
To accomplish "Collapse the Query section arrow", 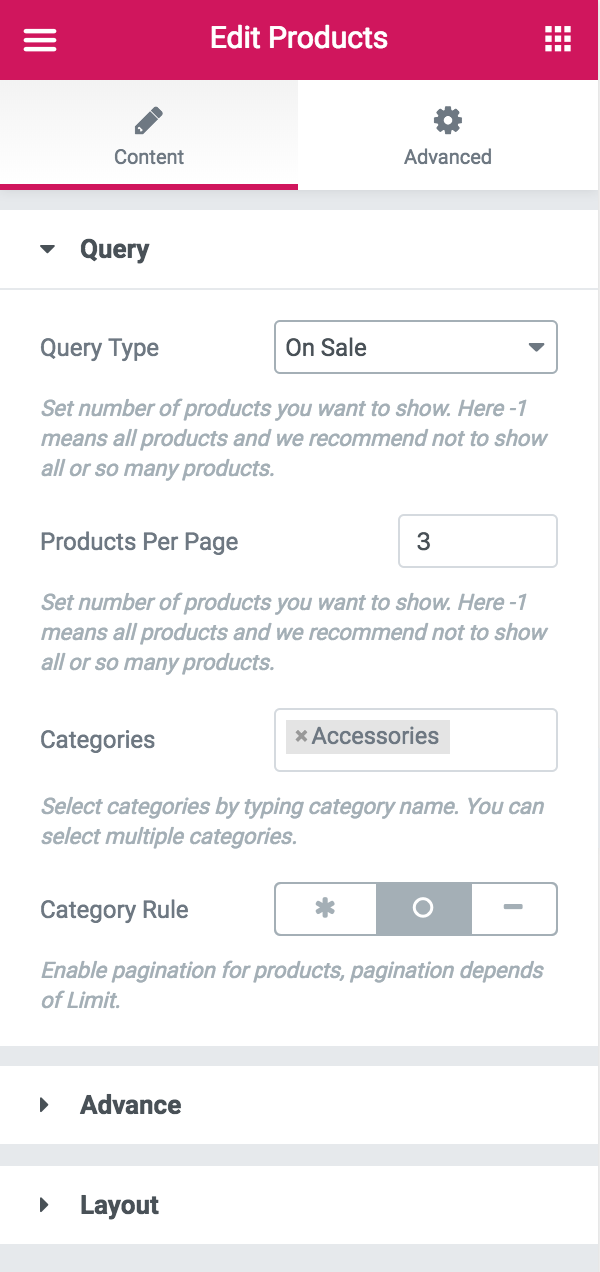I will (47, 249).
